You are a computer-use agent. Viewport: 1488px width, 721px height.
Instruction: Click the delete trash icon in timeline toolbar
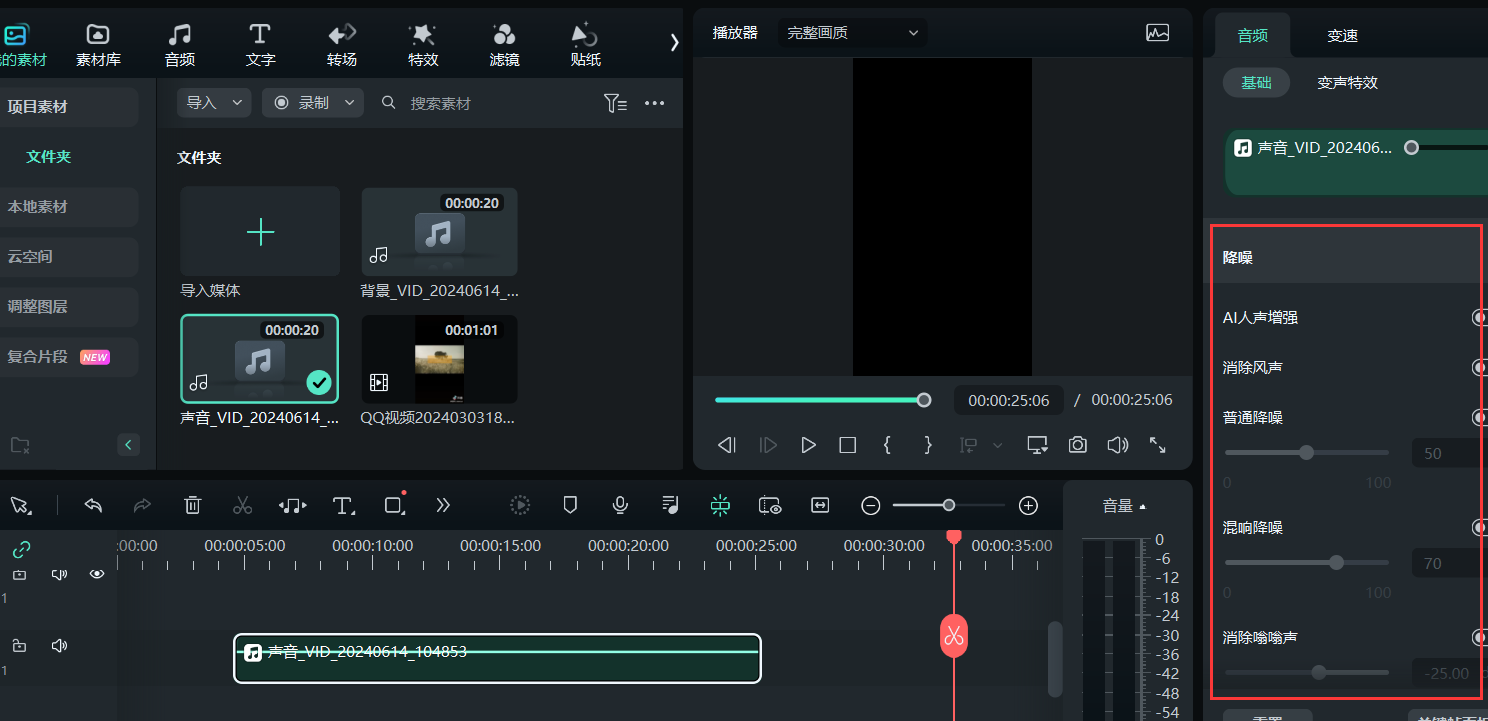[193, 506]
